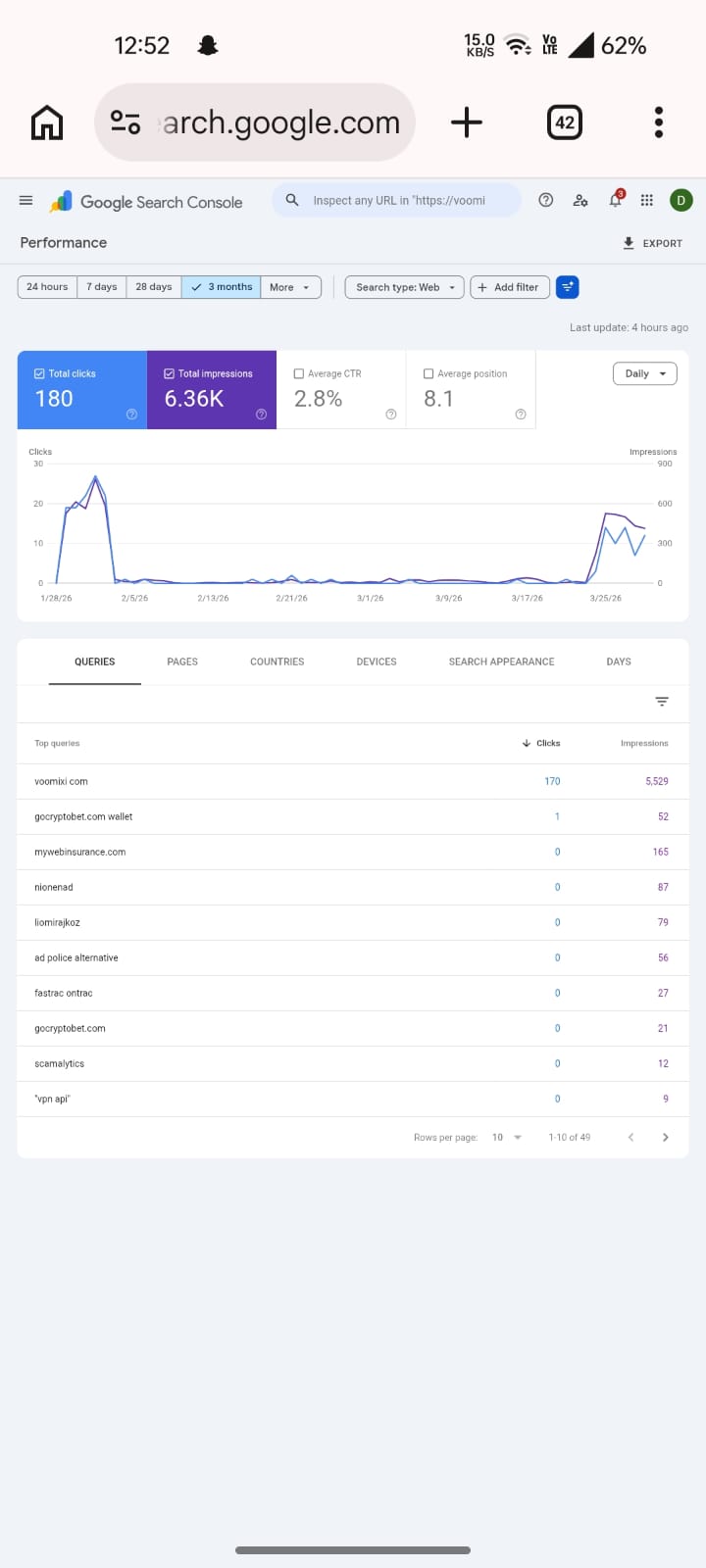
Task: Switch to the Days tab
Action: [619, 661]
